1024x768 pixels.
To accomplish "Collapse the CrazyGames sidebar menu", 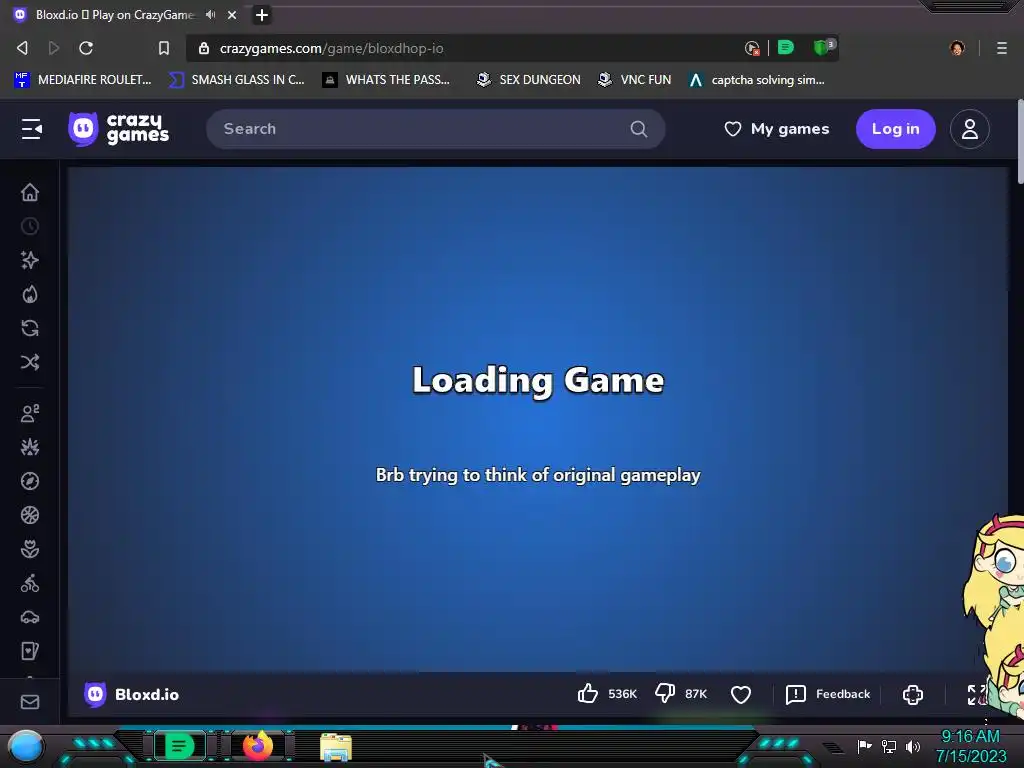I will [x=31, y=129].
